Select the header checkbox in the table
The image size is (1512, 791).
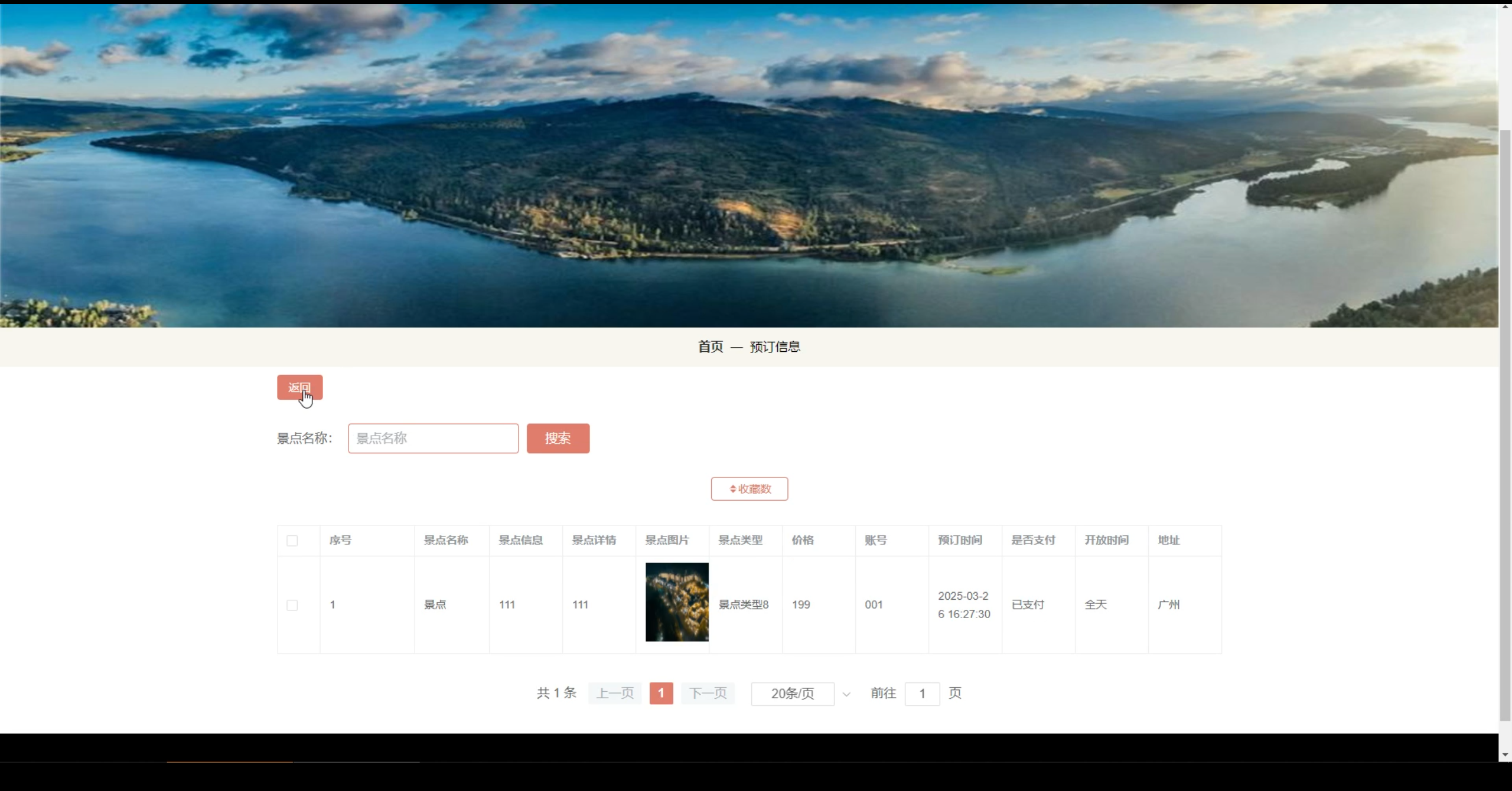tap(292, 540)
